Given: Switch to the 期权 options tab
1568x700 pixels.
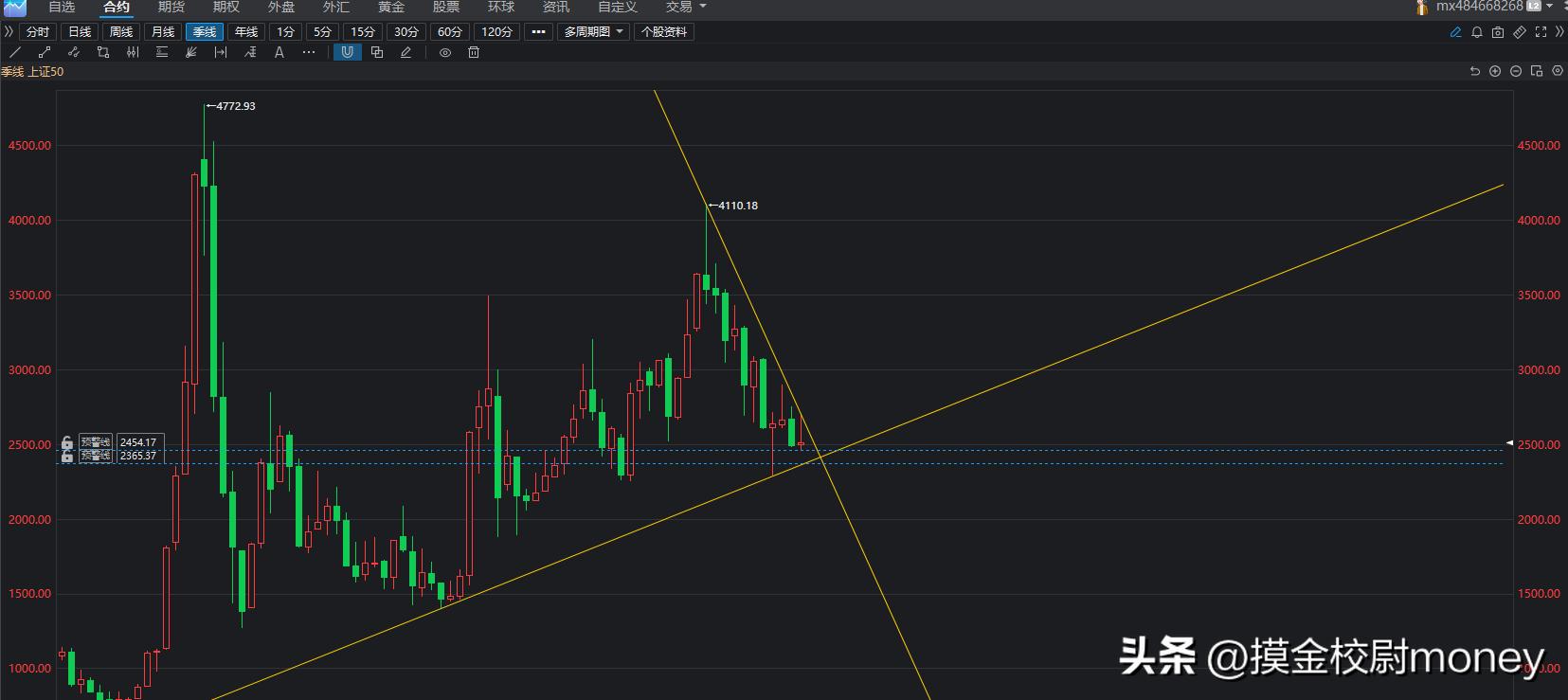Looking at the screenshot, I should point(226,7).
